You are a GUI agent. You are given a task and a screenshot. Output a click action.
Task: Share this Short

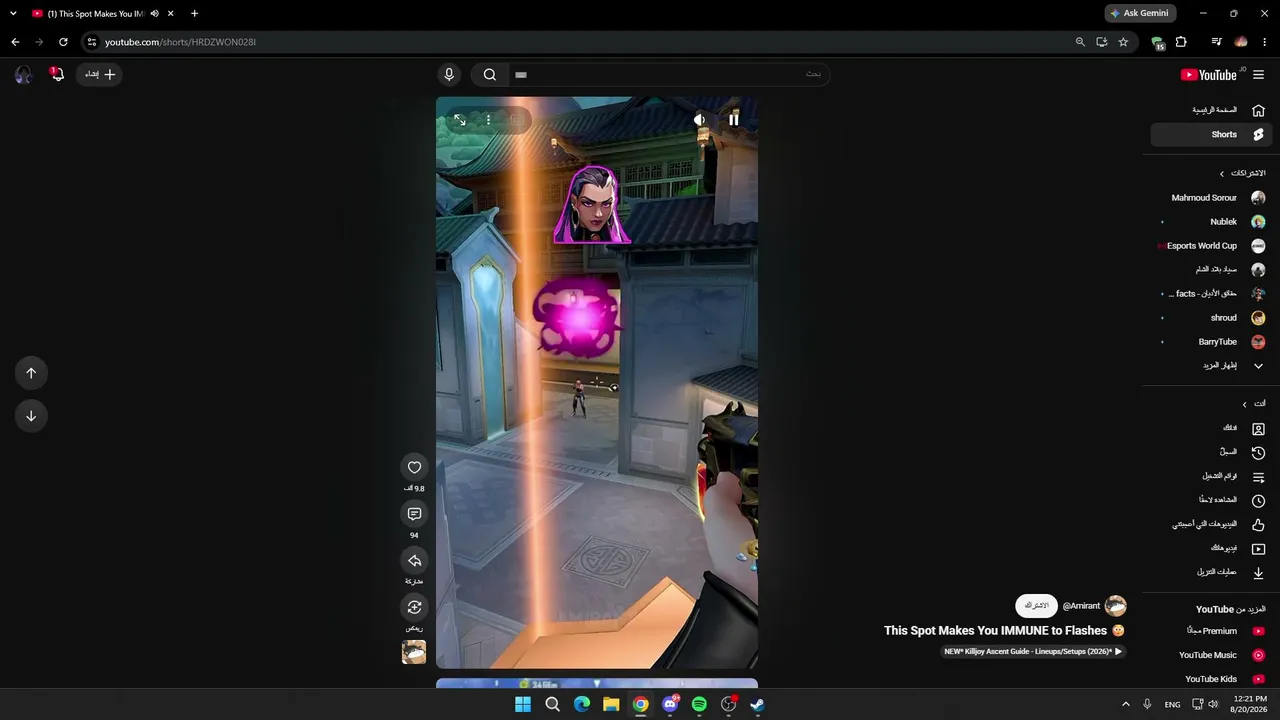pyautogui.click(x=414, y=561)
